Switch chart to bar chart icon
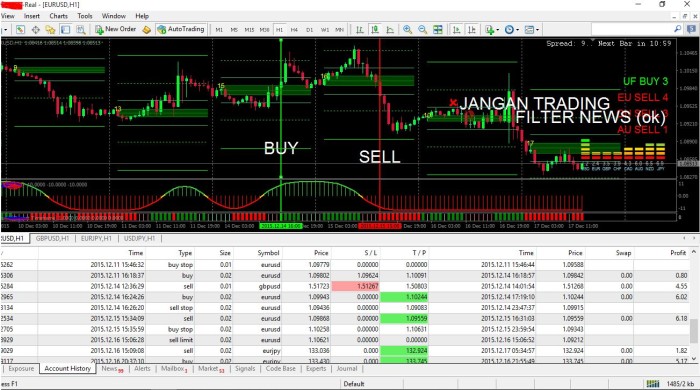700x390 pixels. point(360,29)
